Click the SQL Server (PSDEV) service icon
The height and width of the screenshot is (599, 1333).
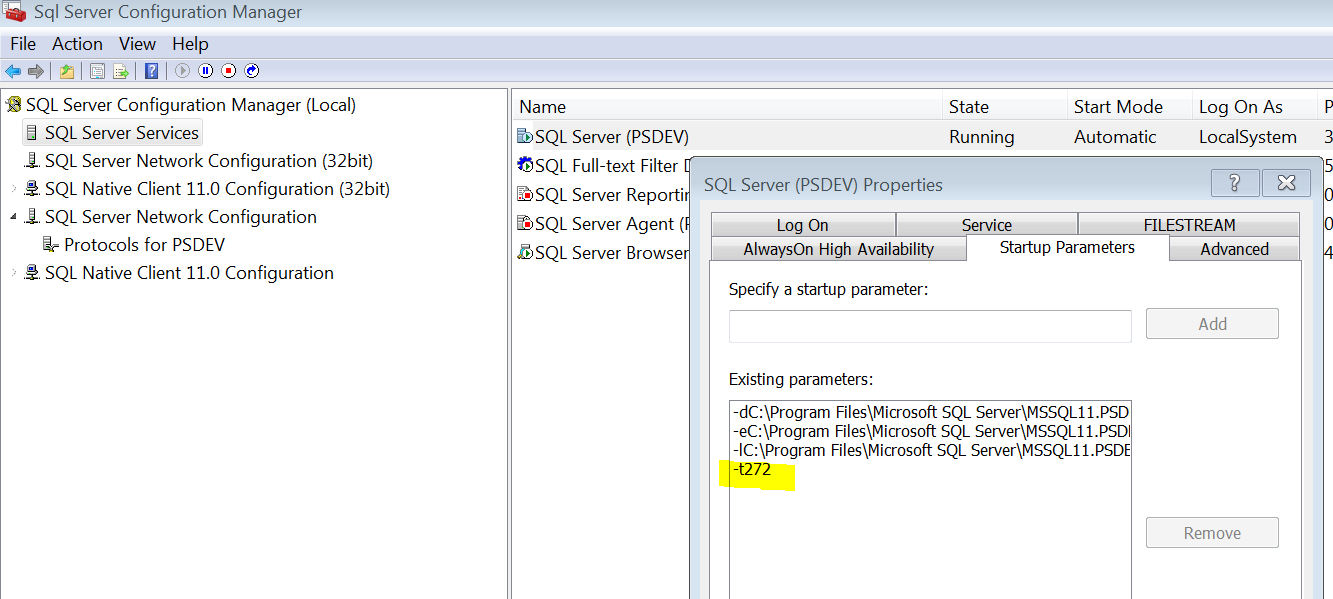coord(525,137)
